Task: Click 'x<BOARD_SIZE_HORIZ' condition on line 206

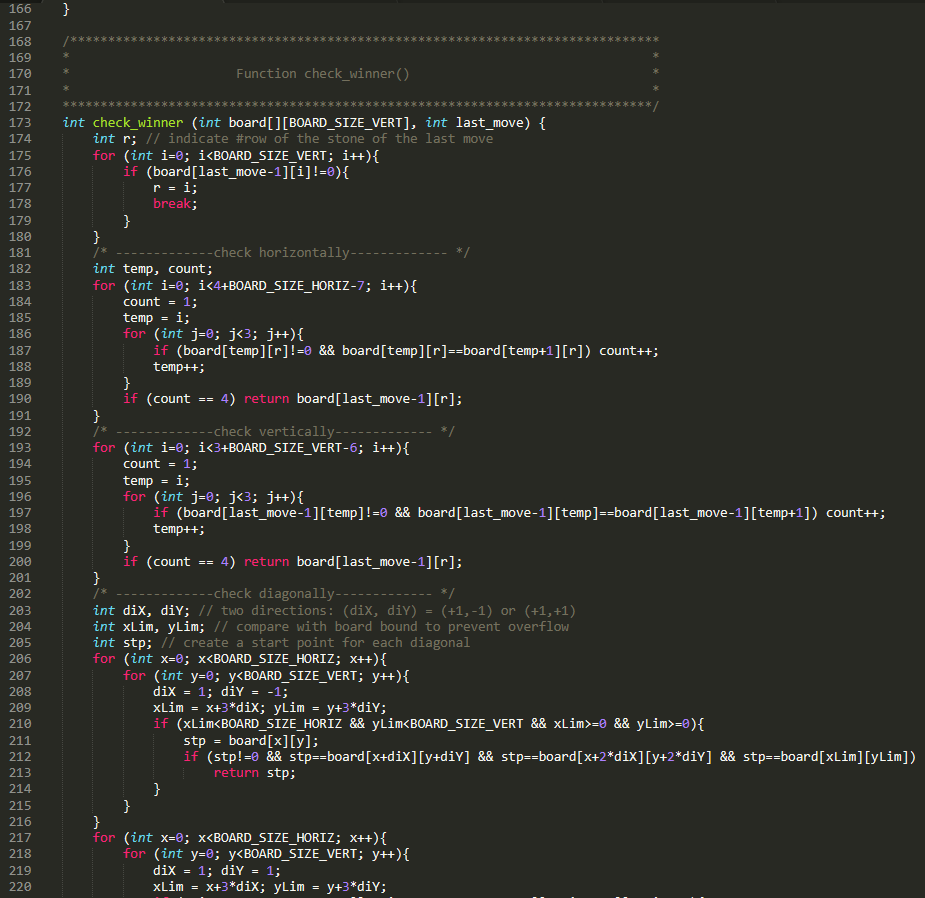Action: coord(266,658)
